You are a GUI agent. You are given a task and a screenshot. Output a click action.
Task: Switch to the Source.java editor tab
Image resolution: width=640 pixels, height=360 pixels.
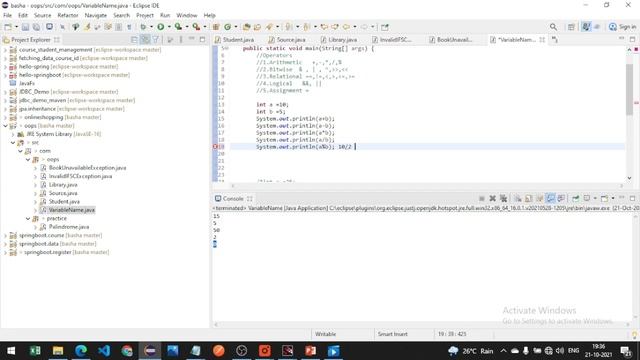click(288, 40)
